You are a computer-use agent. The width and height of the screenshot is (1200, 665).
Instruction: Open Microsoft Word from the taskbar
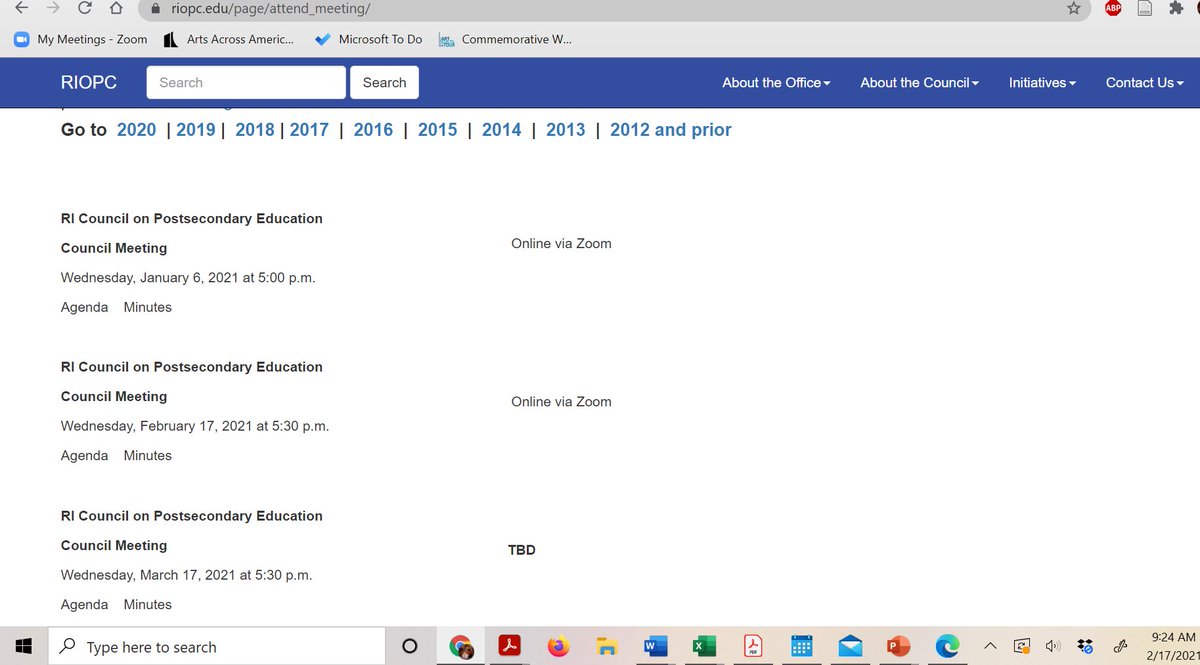(x=655, y=645)
